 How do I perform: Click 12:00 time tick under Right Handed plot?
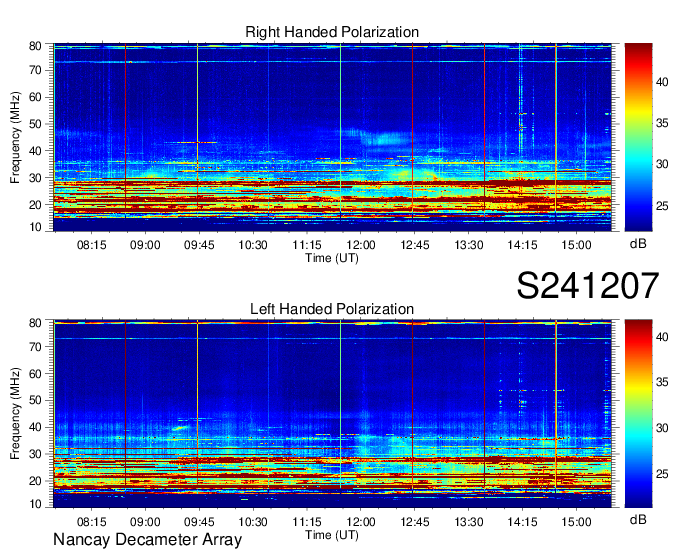[361, 245]
